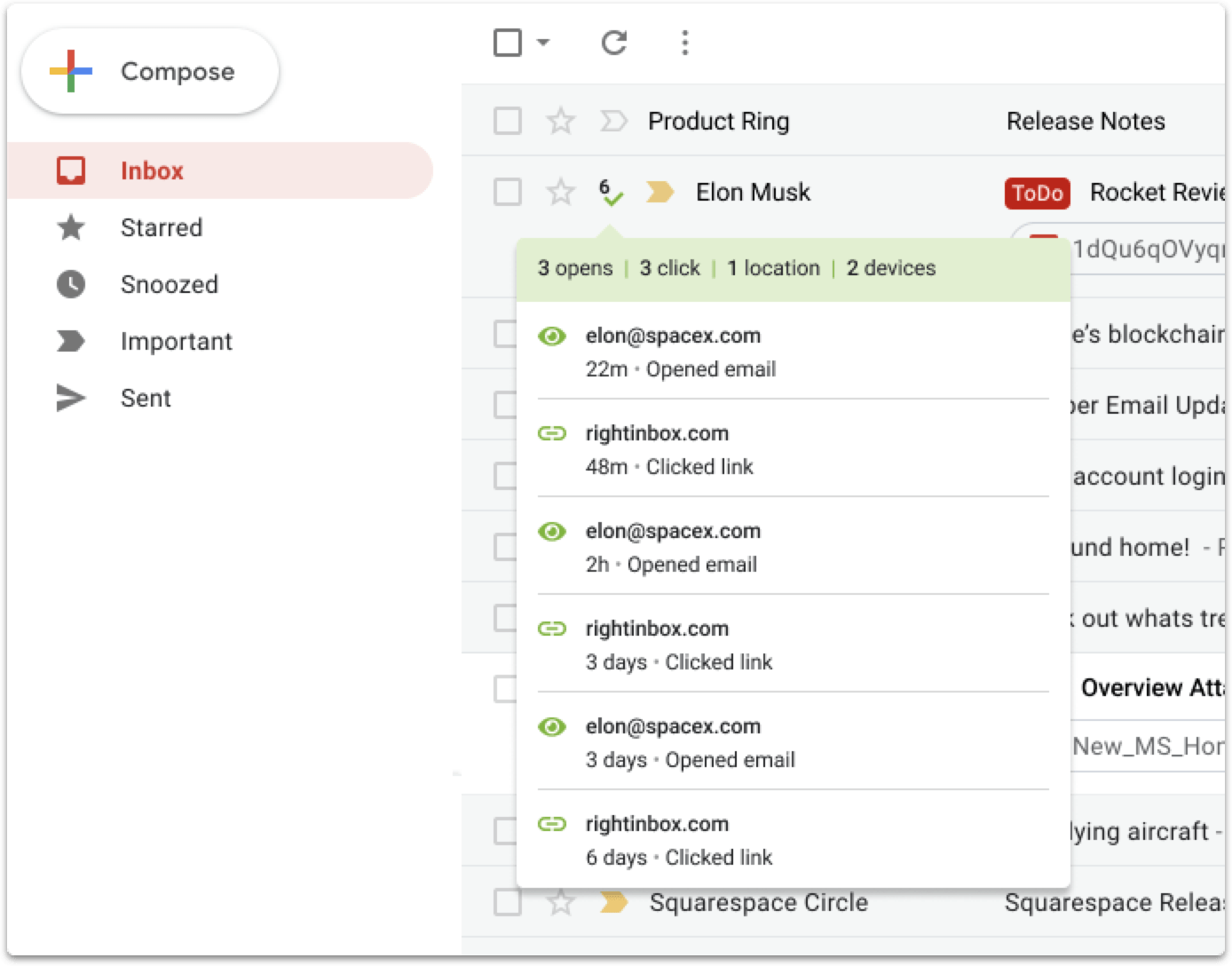Click link icon on 6 days clicked entry
This screenshot has width=1232, height=966.
[552, 824]
